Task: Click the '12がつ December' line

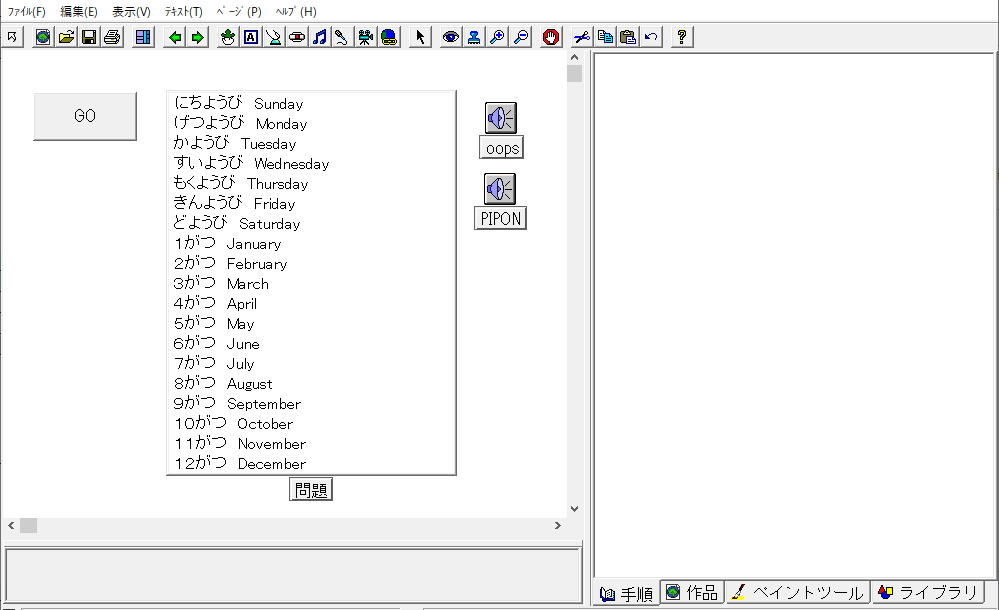Action: [240, 463]
